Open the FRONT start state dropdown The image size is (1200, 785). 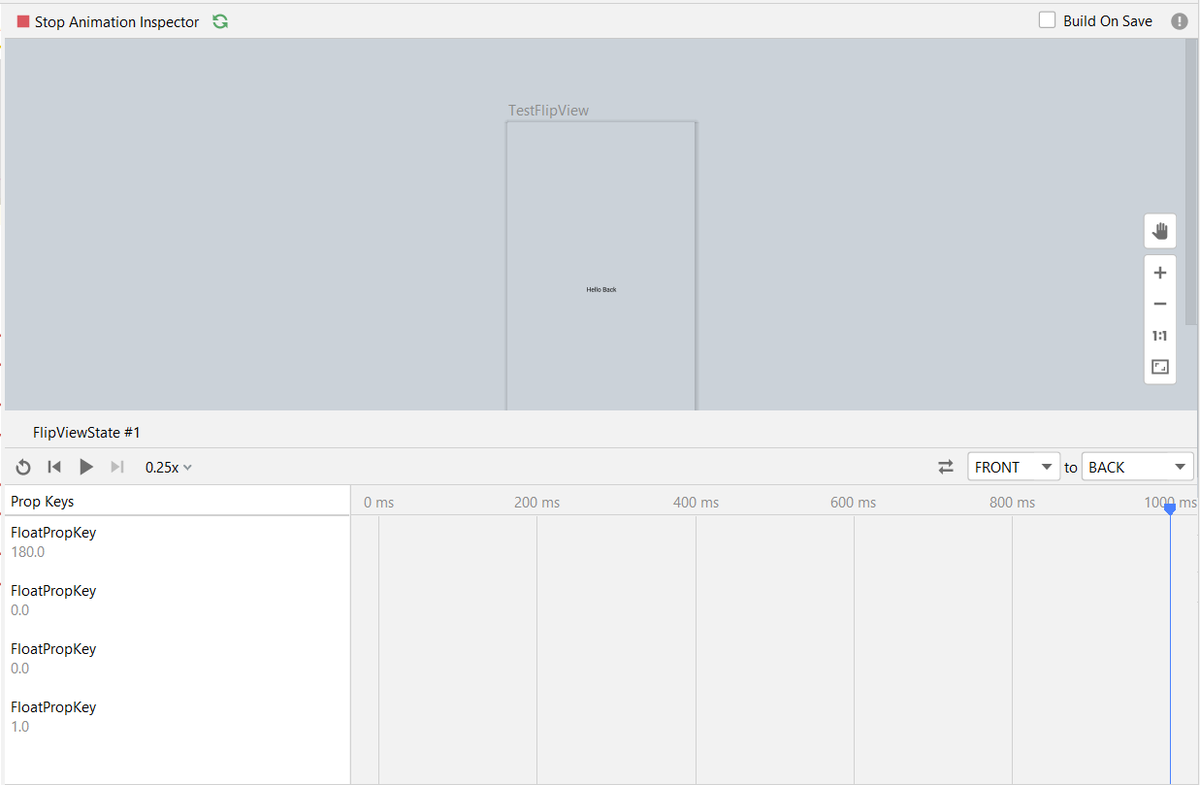pos(1013,467)
